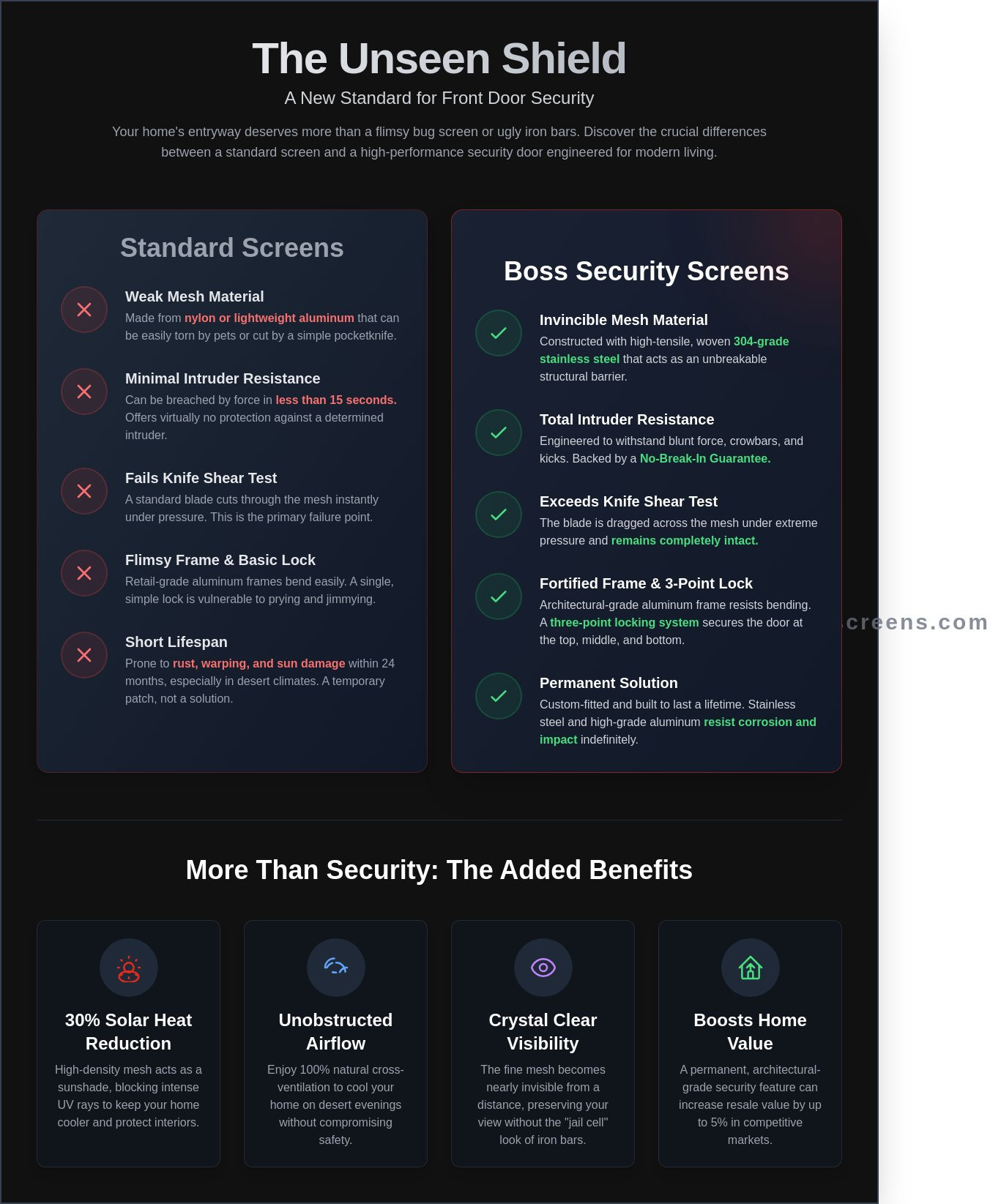This screenshot has height=1204, width=1001.
Task: Click the More Than Security section heading
Action: [x=439, y=870]
